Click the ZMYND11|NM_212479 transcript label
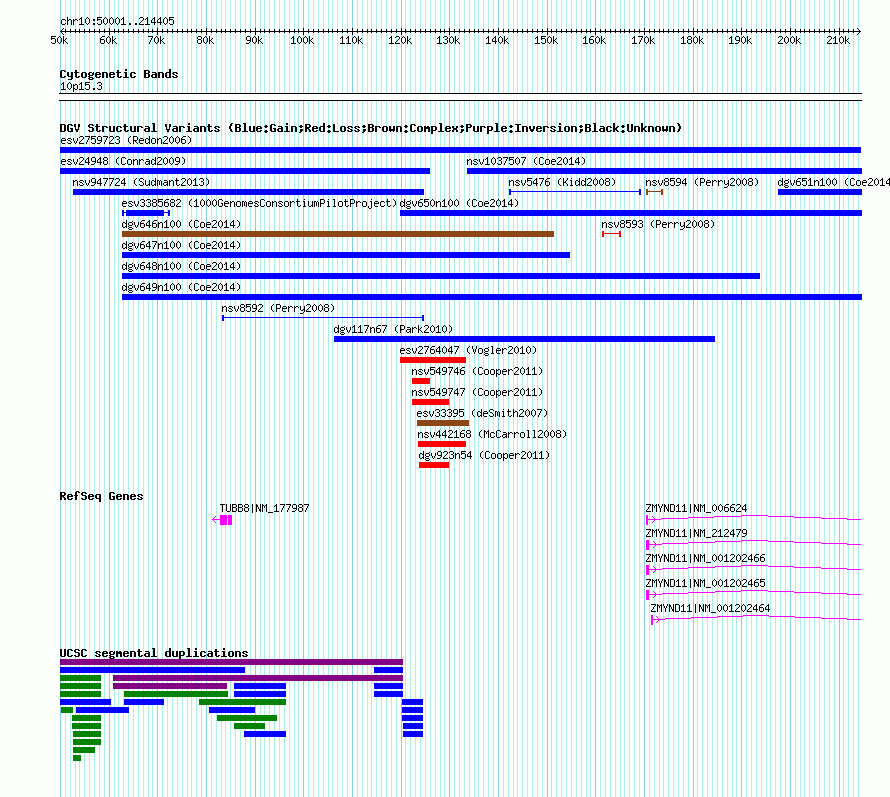This screenshot has width=890, height=797. [x=696, y=533]
